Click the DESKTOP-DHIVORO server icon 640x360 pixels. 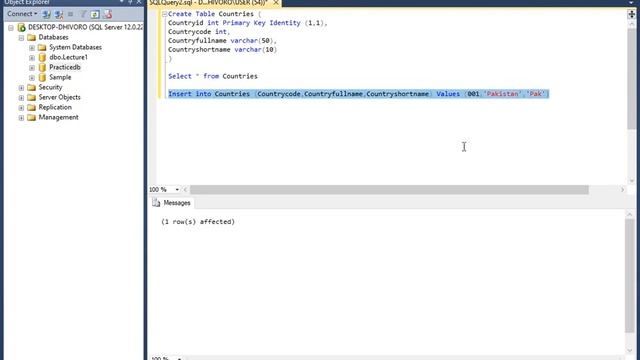point(22,27)
